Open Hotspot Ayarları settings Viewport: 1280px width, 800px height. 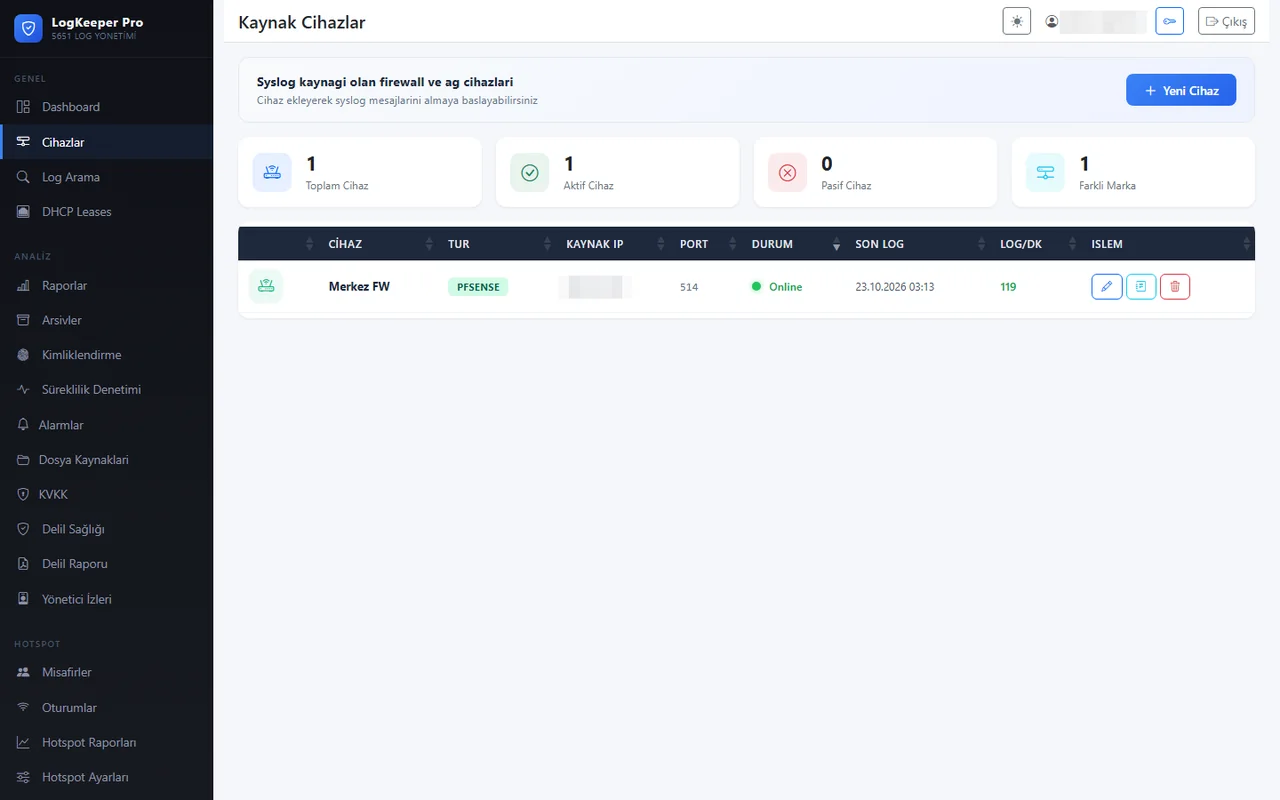point(106,777)
